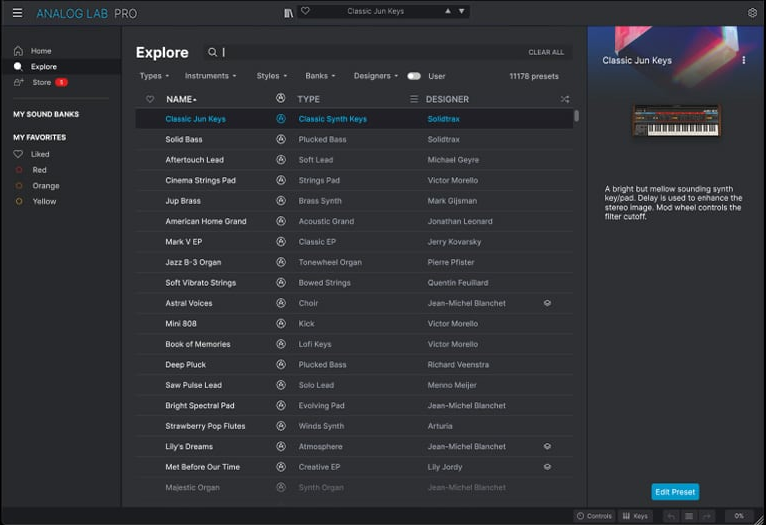Click Arturia icon on Book of Memories row
The image size is (766, 525).
point(281,344)
